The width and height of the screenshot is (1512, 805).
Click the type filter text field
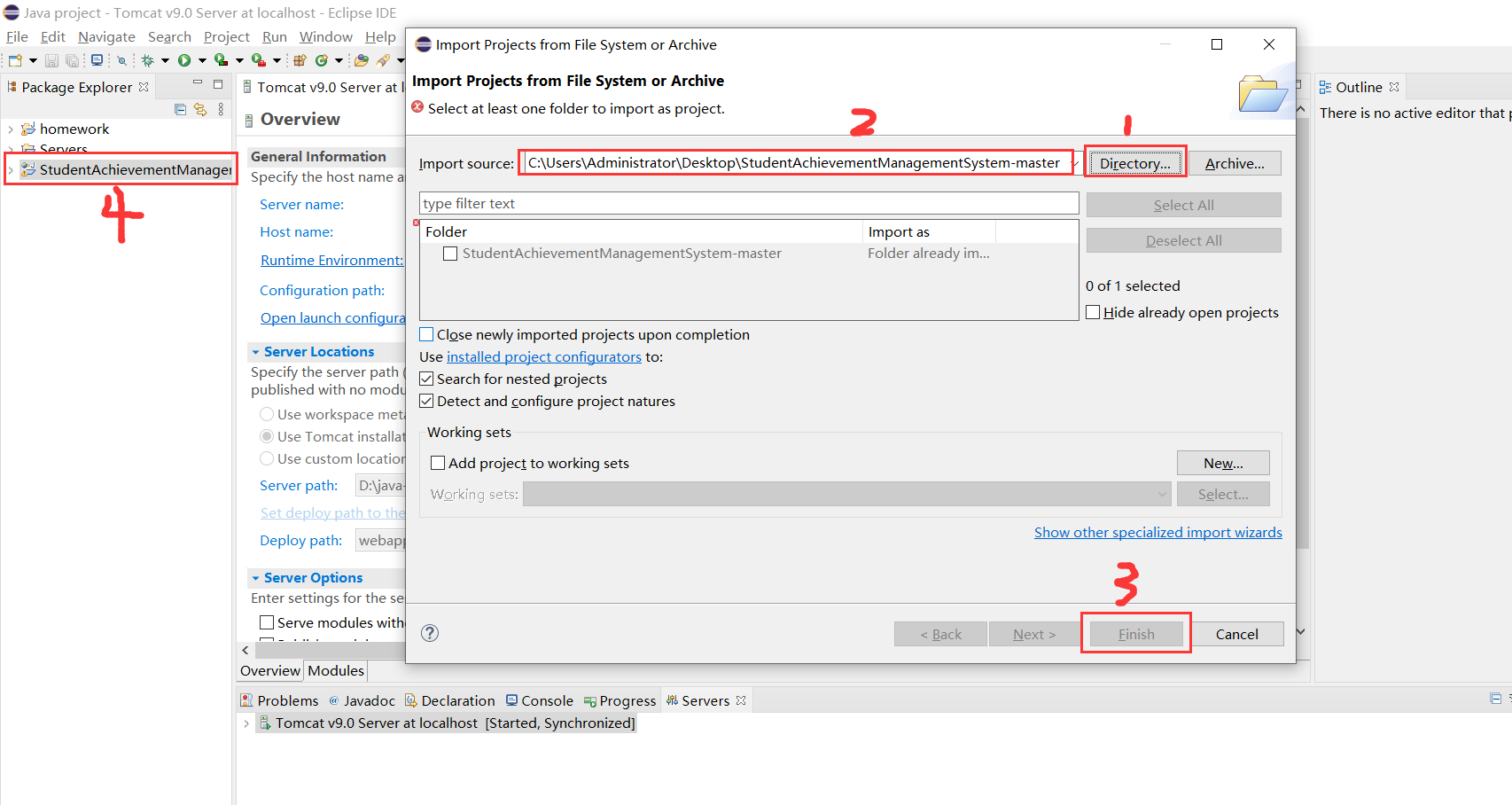pos(749,203)
